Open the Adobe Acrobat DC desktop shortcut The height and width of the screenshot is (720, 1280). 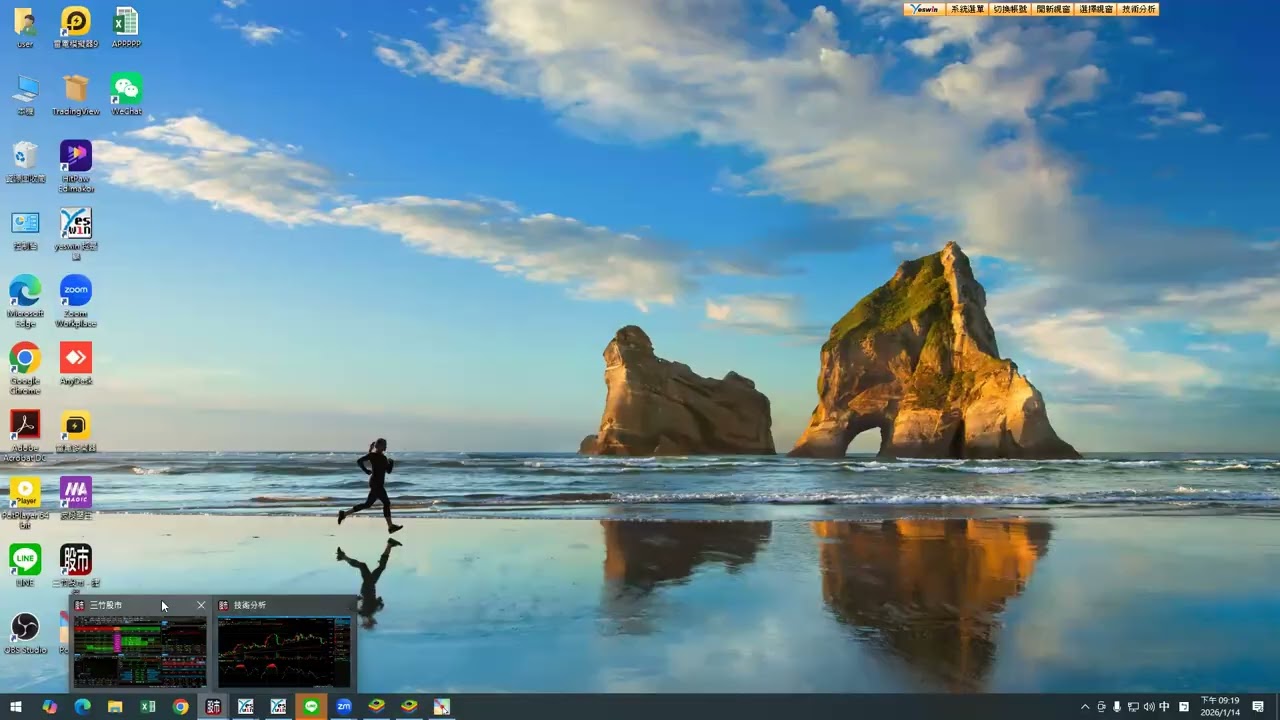[x=25, y=435]
